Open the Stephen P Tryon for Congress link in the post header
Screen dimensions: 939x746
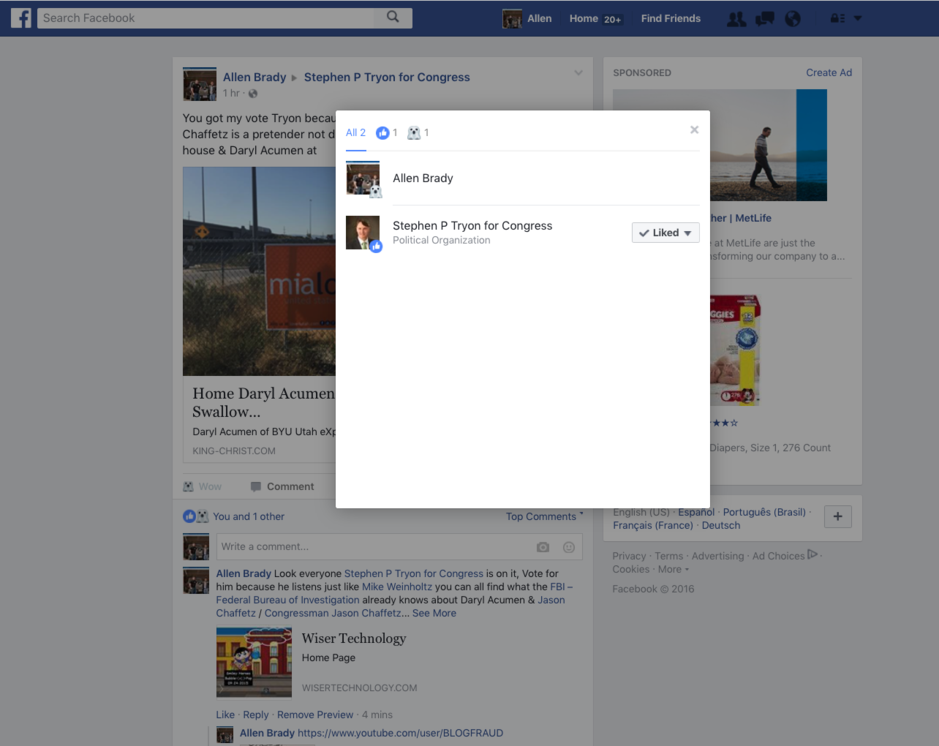click(387, 77)
